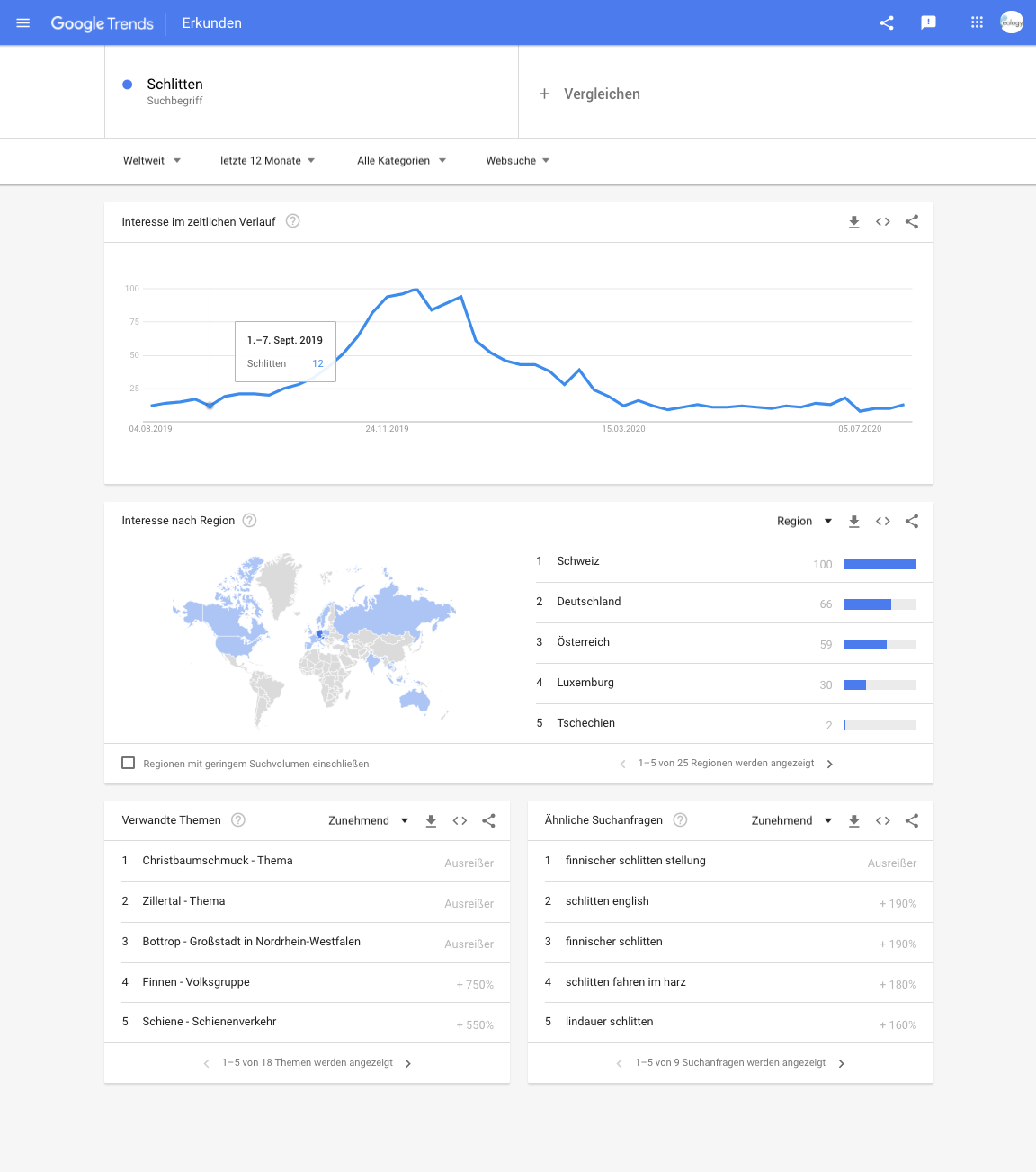This screenshot has height=1172, width=1036.
Task: Embed the Interesse nach Region widget
Action: pyautogui.click(x=883, y=522)
